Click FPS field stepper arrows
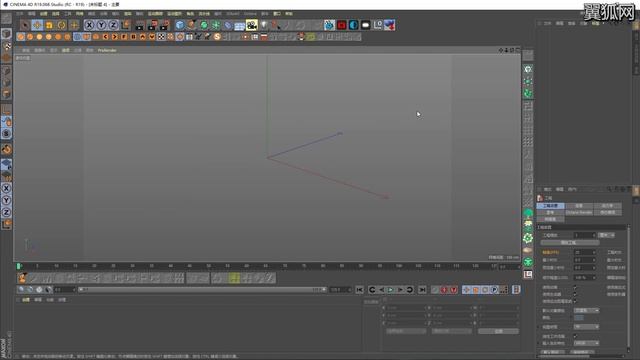This screenshot has height=360, width=640. tap(594, 253)
